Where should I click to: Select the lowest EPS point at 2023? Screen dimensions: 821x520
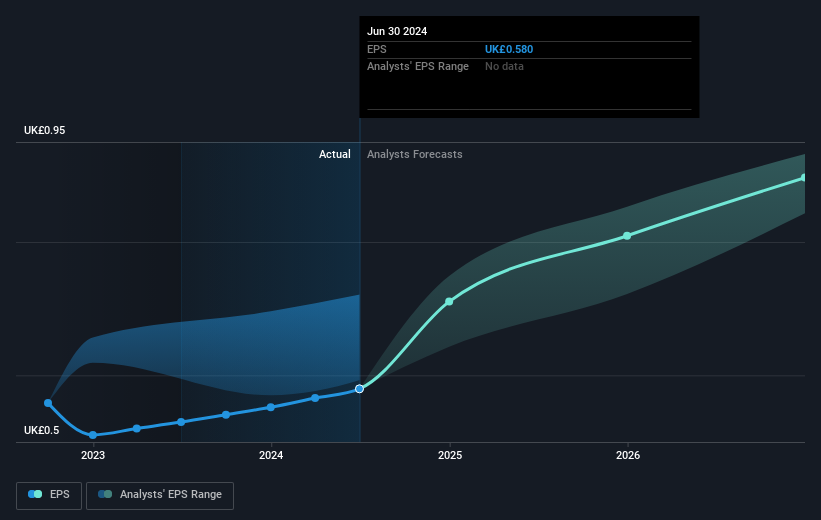point(93,435)
